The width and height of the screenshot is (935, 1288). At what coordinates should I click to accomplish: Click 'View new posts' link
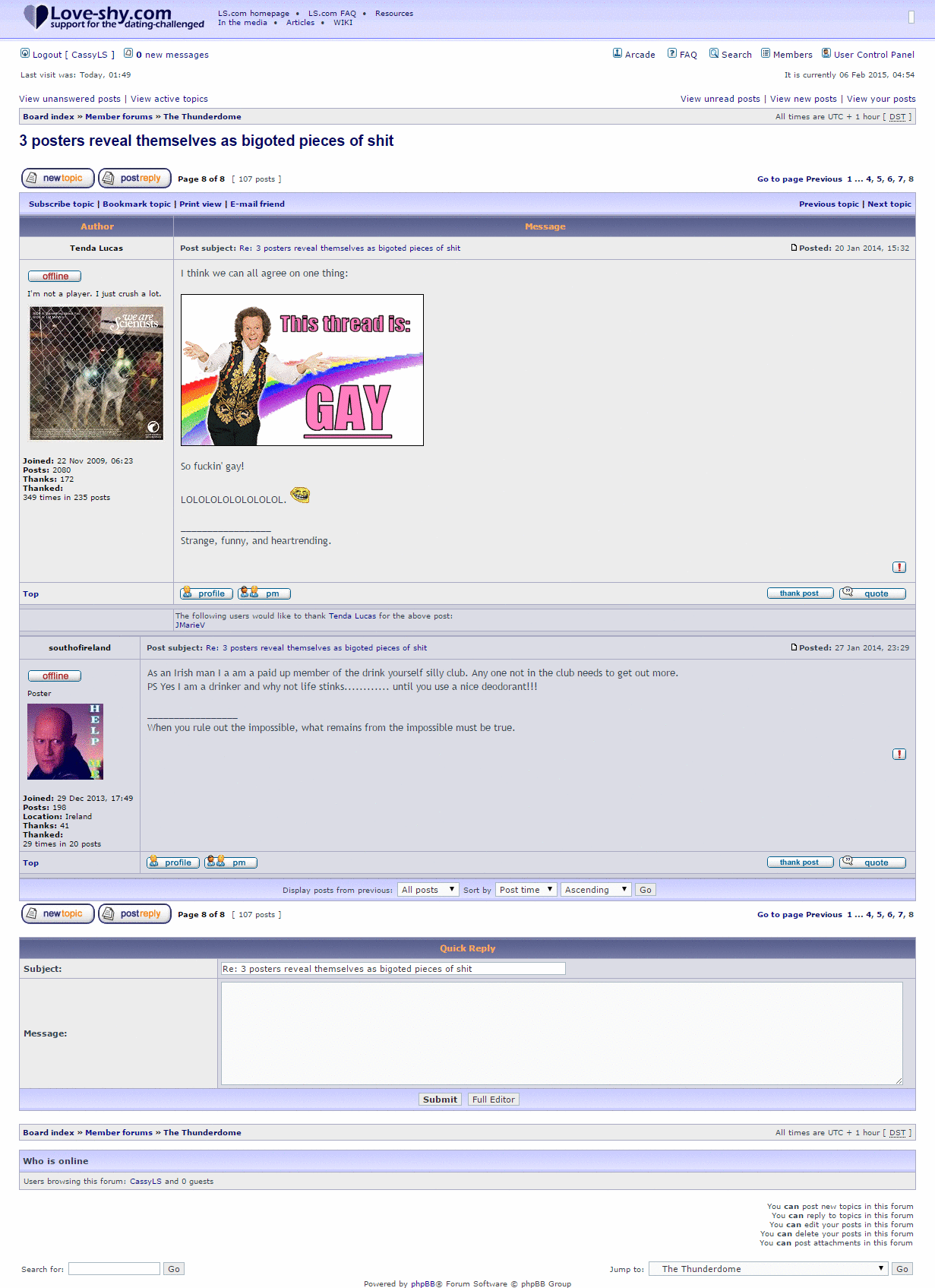point(804,99)
